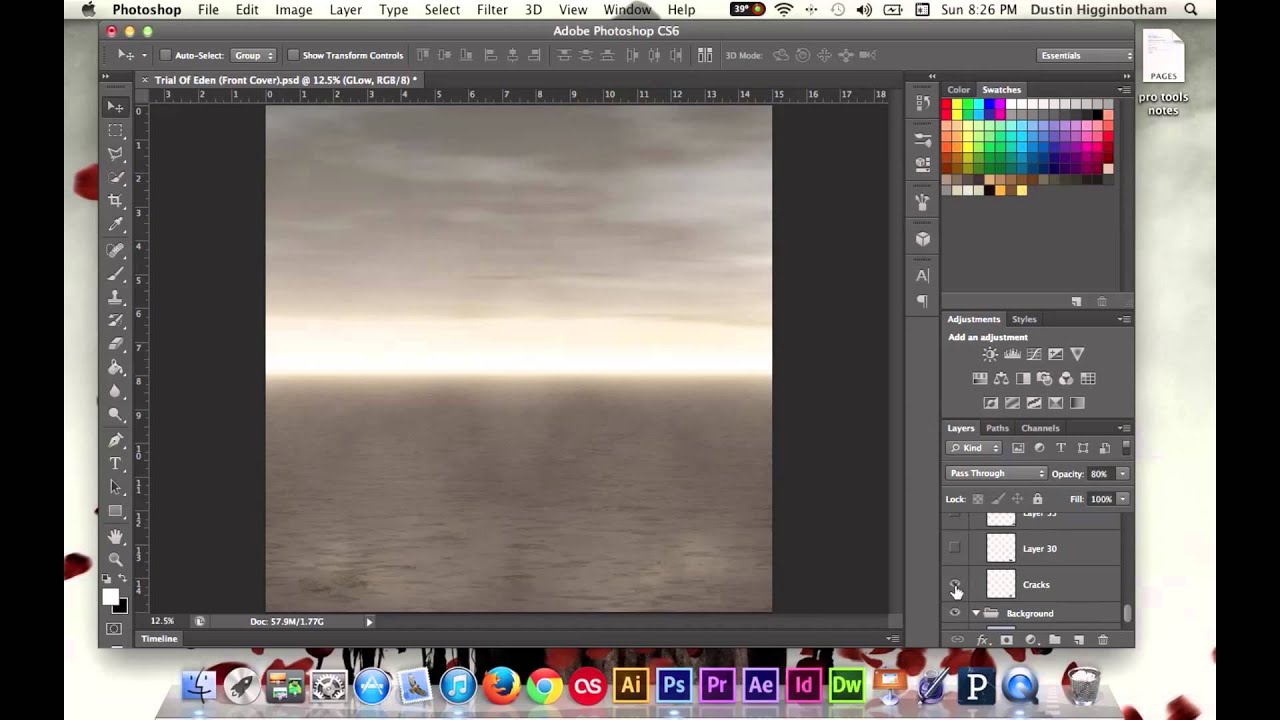Select the Horizontal Type tool
Viewport: 1280px width, 720px height.
coord(116,464)
